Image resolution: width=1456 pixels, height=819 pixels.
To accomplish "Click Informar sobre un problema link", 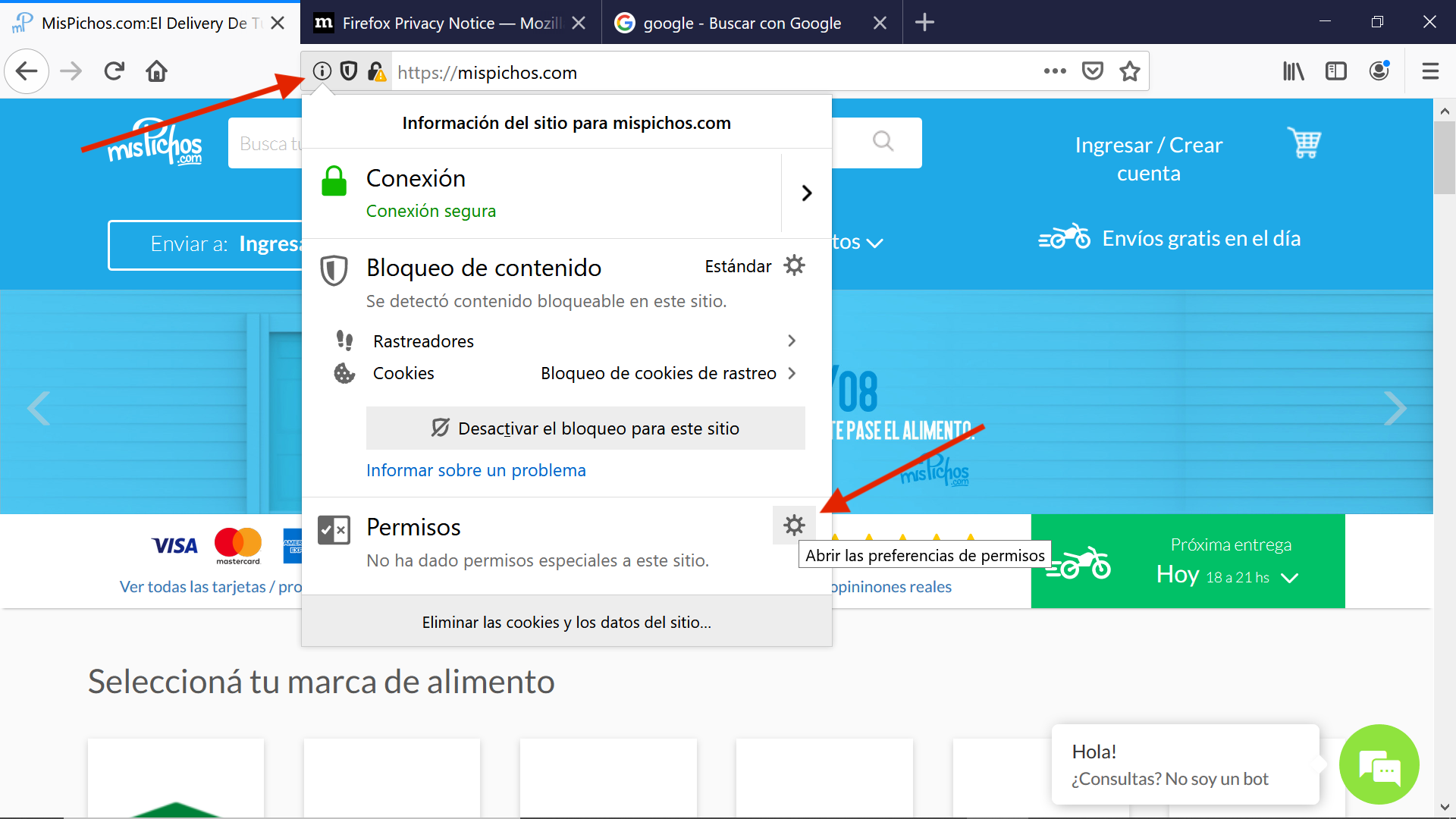I will tap(475, 470).
